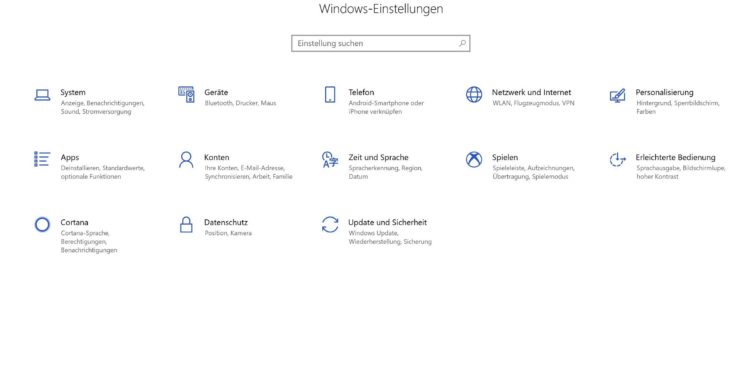This screenshot has height=375, width=750.
Task: Select the Update und Sicherheit arrows icon
Action: click(330, 224)
